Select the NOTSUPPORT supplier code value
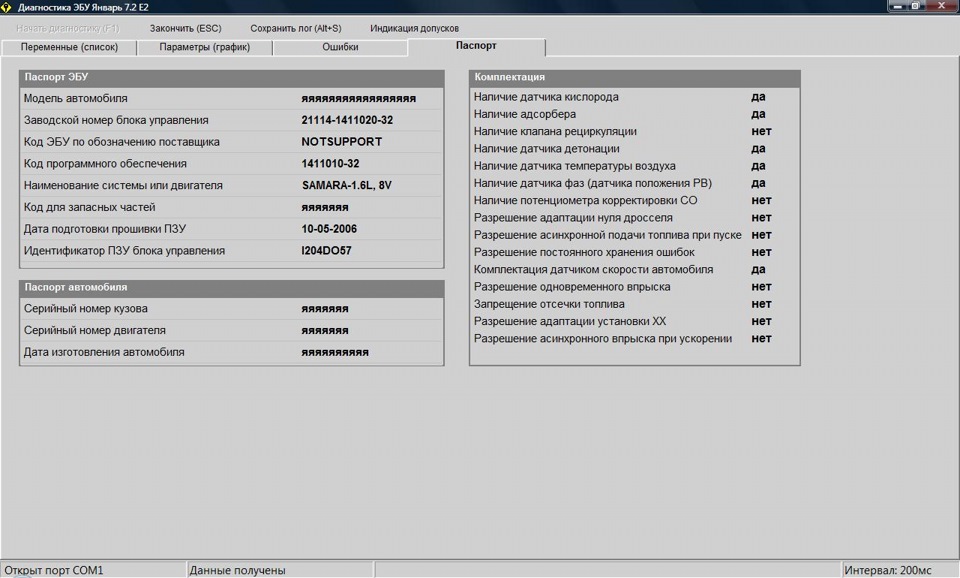 pos(342,142)
